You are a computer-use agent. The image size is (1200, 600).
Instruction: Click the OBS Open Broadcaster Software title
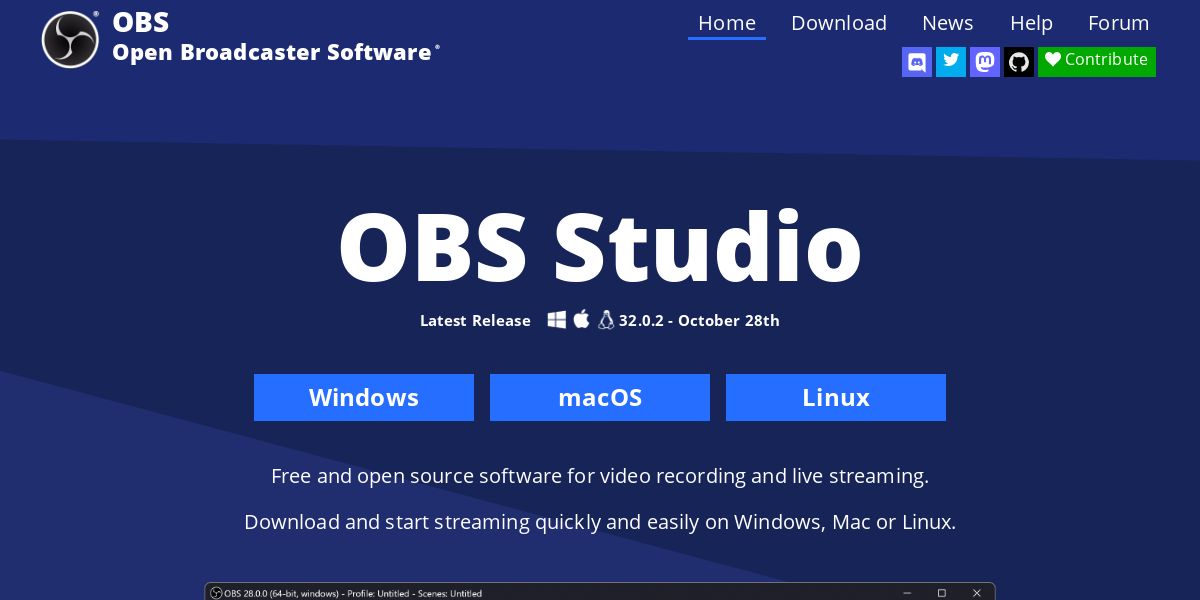(x=276, y=37)
